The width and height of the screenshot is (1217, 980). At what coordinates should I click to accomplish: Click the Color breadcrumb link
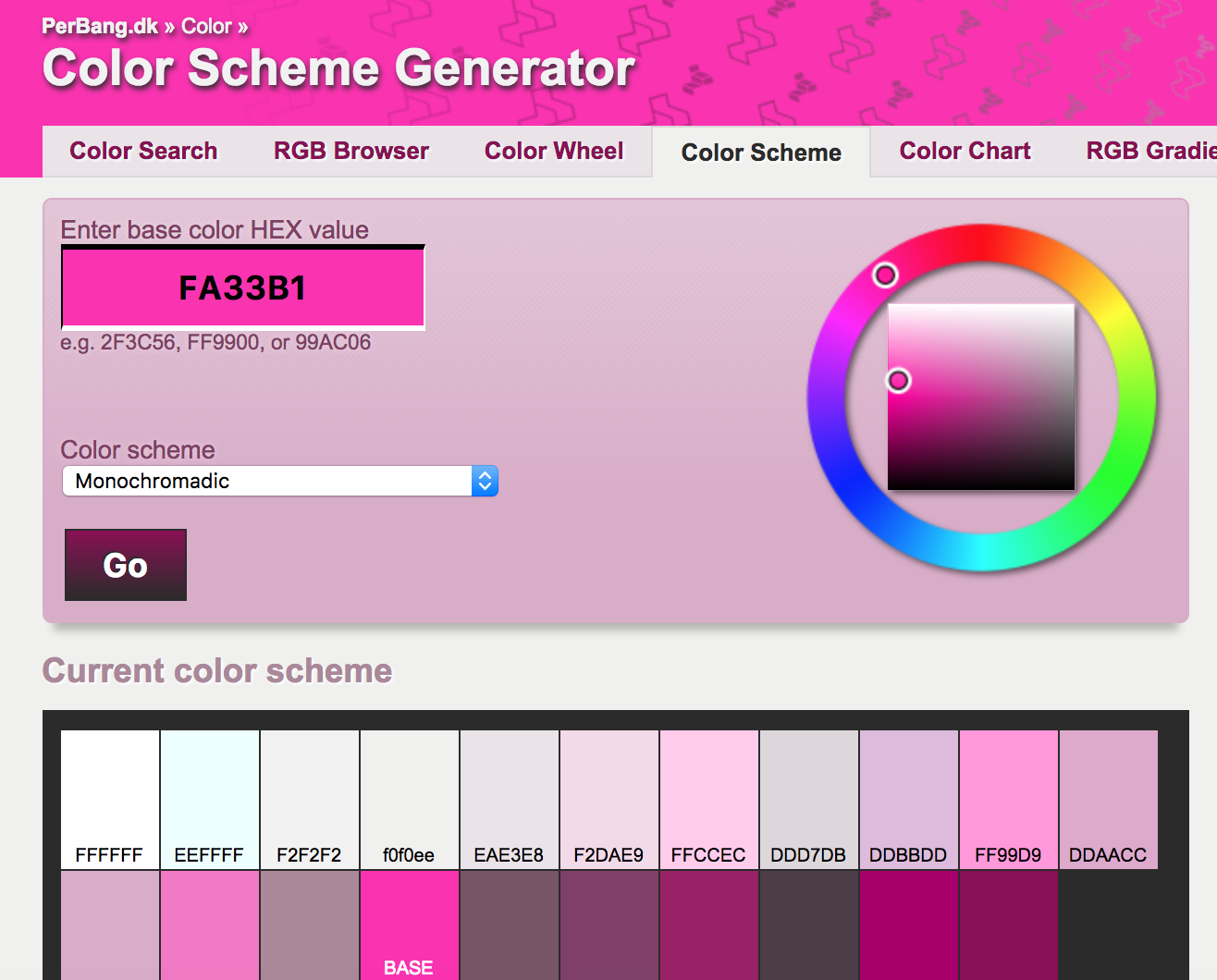point(206,26)
